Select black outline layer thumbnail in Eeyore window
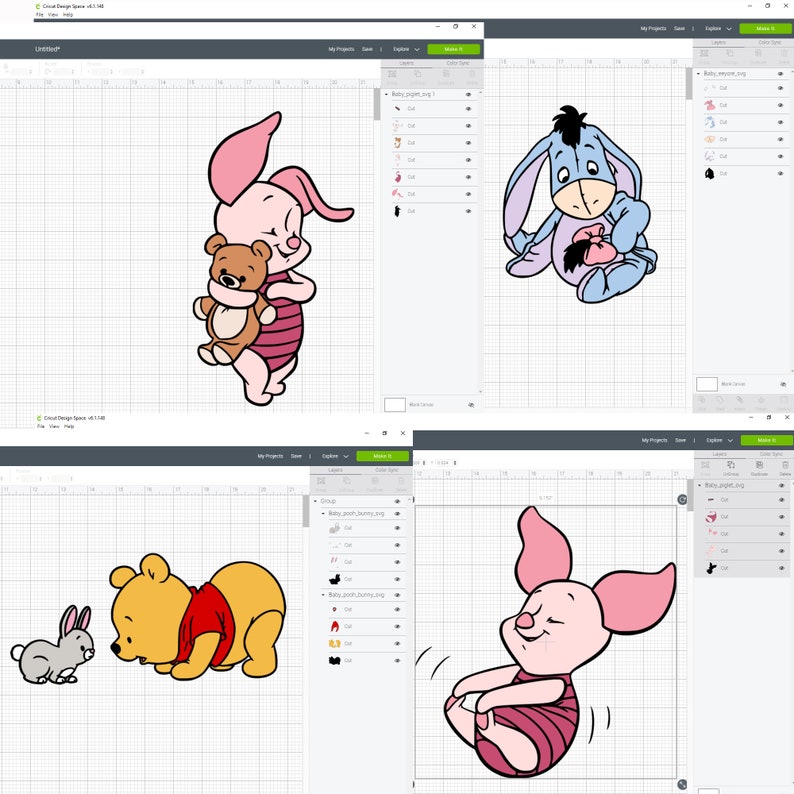The image size is (794, 794). (710, 174)
